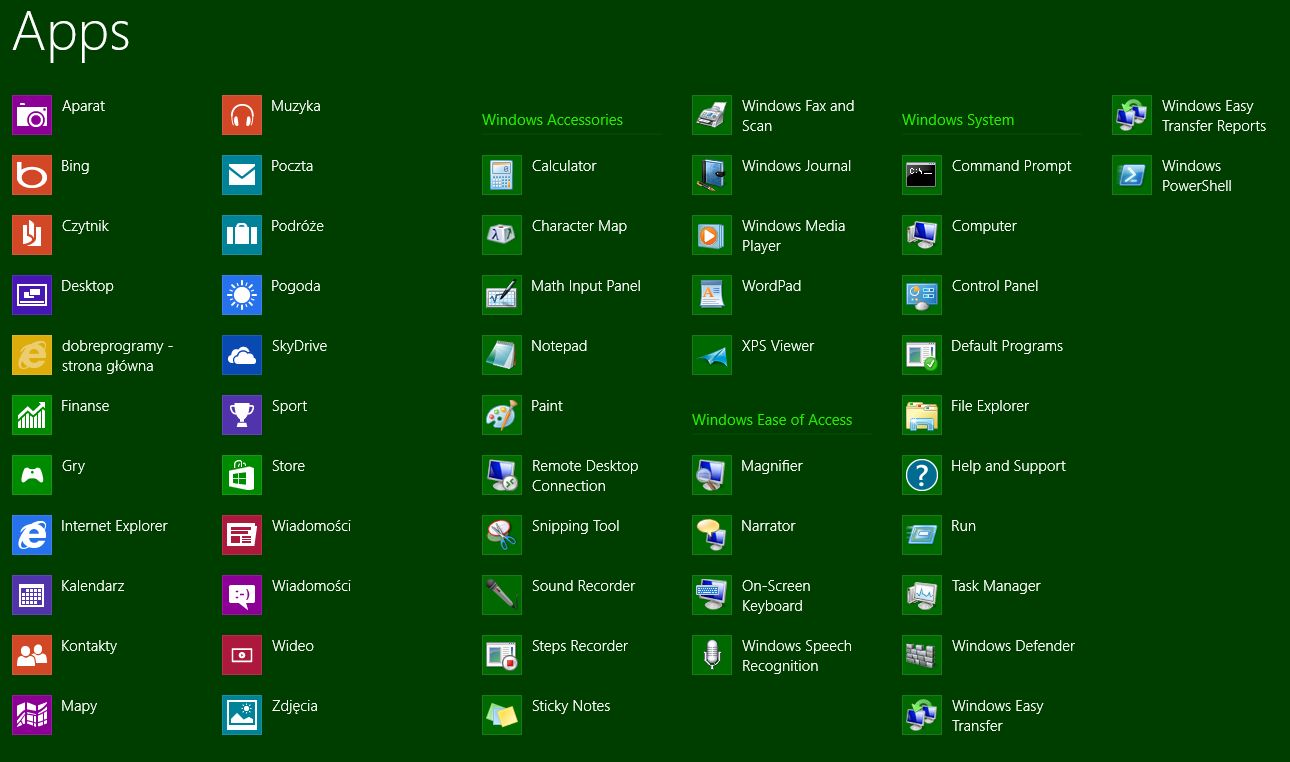Open the Help and Support question icon
The height and width of the screenshot is (762, 1290).
point(922,475)
